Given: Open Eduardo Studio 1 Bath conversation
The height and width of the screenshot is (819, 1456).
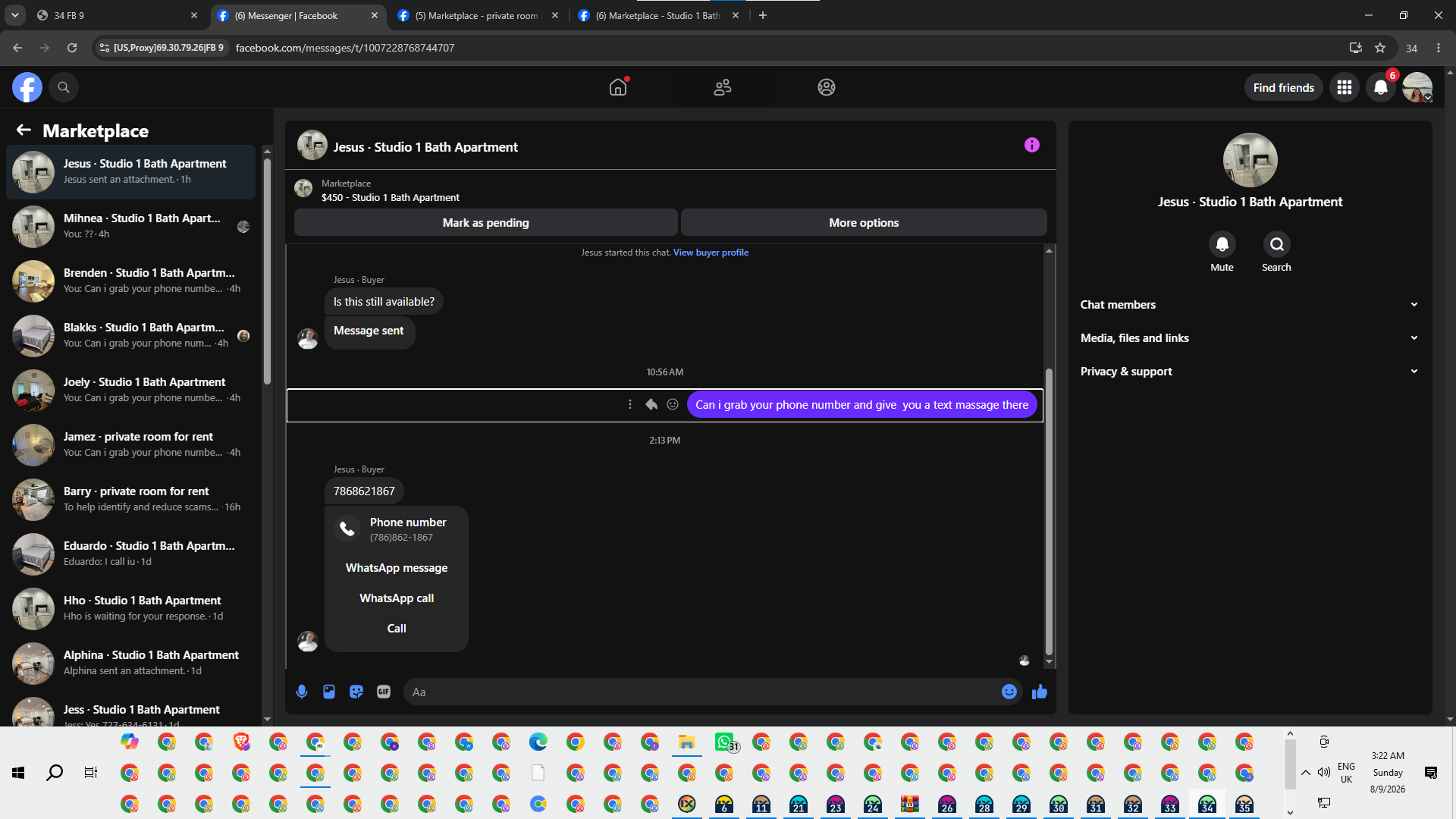Looking at the screenshot, I should tap(131, 554).
